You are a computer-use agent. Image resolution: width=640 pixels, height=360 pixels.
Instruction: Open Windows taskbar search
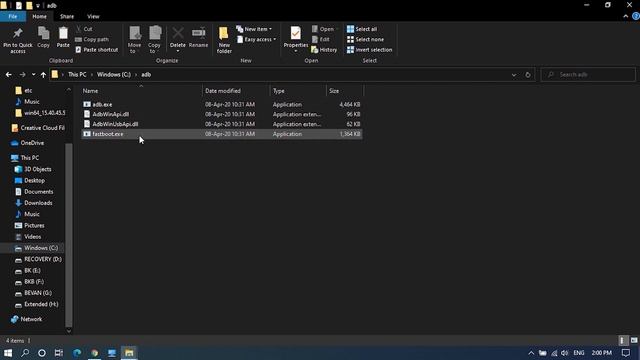(25, 353)
